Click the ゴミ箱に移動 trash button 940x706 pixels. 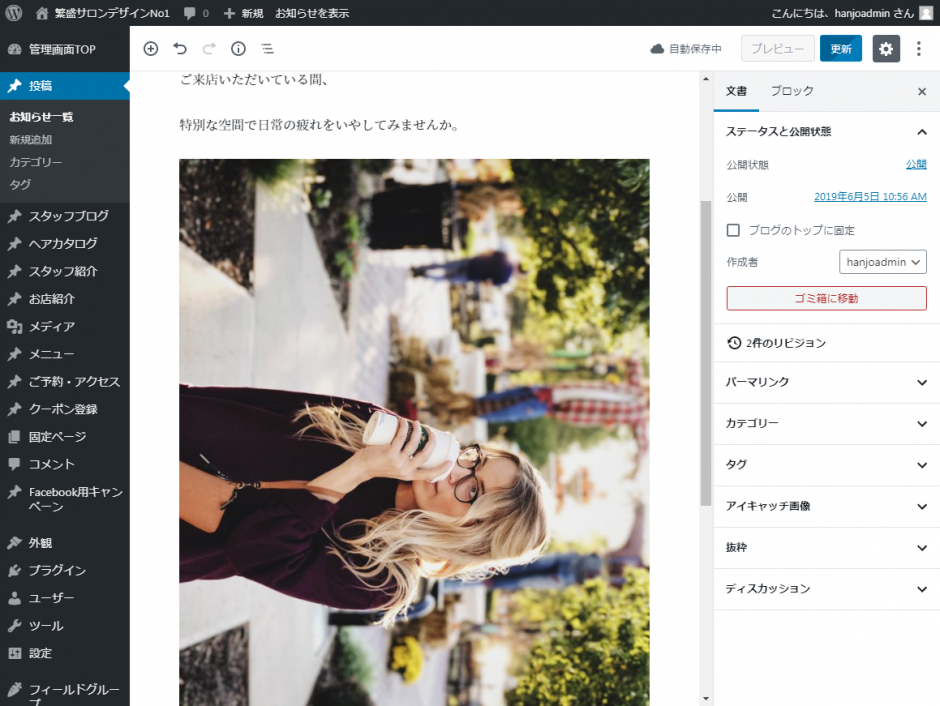tap(826, 298)
